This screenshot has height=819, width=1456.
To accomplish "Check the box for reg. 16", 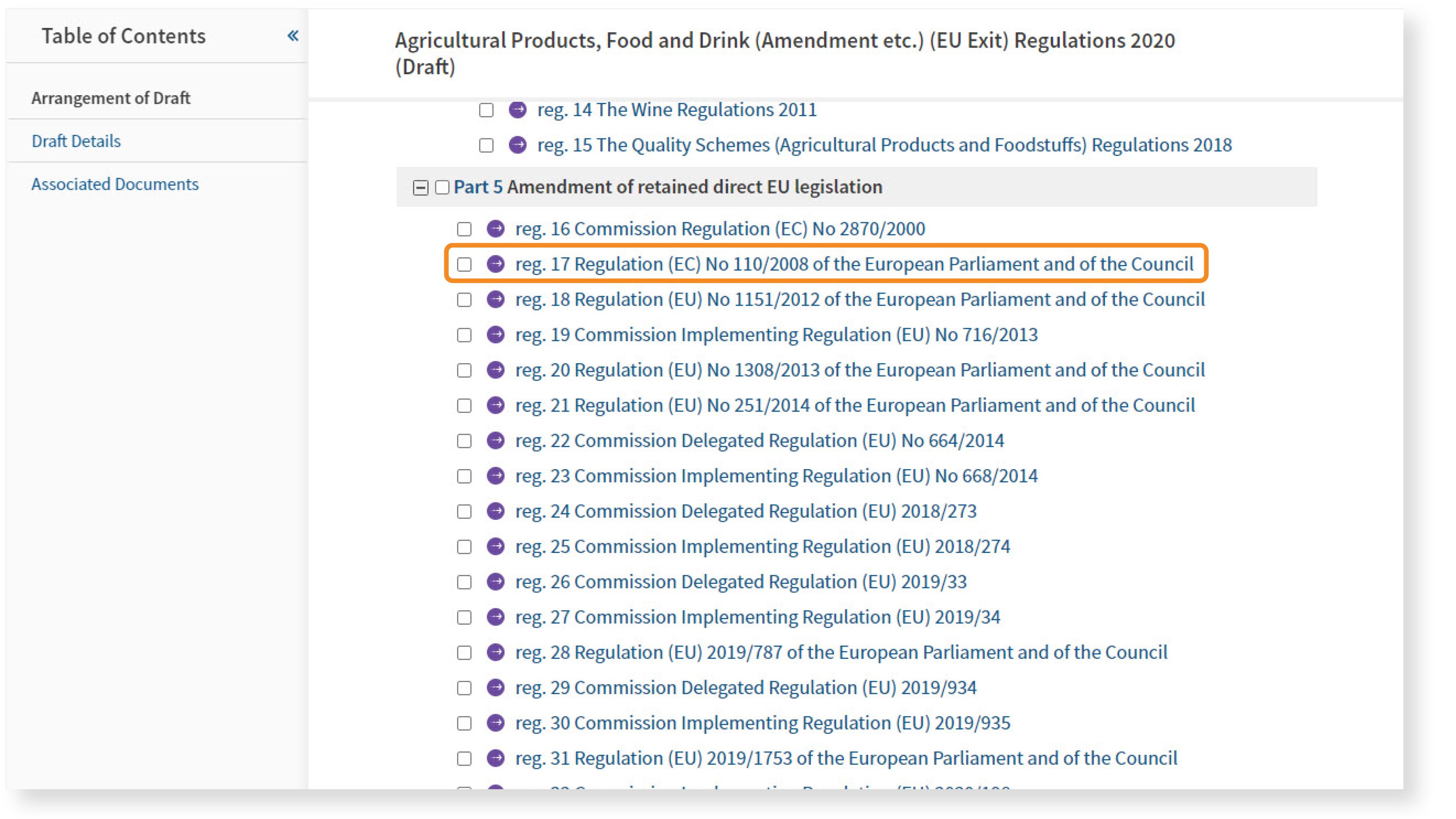I will coord(464,229).
